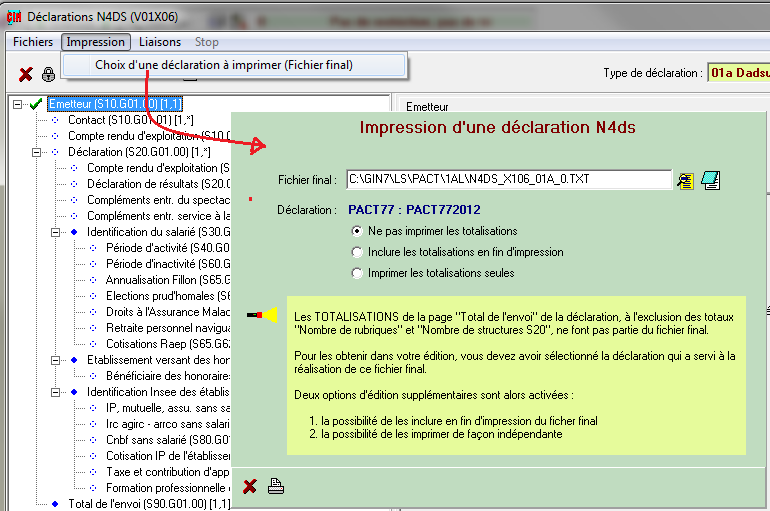The height and width of the screenshot is (511, 770).
Task: Click the blue node icon beside Total de l'envoi
Action: 55,504
